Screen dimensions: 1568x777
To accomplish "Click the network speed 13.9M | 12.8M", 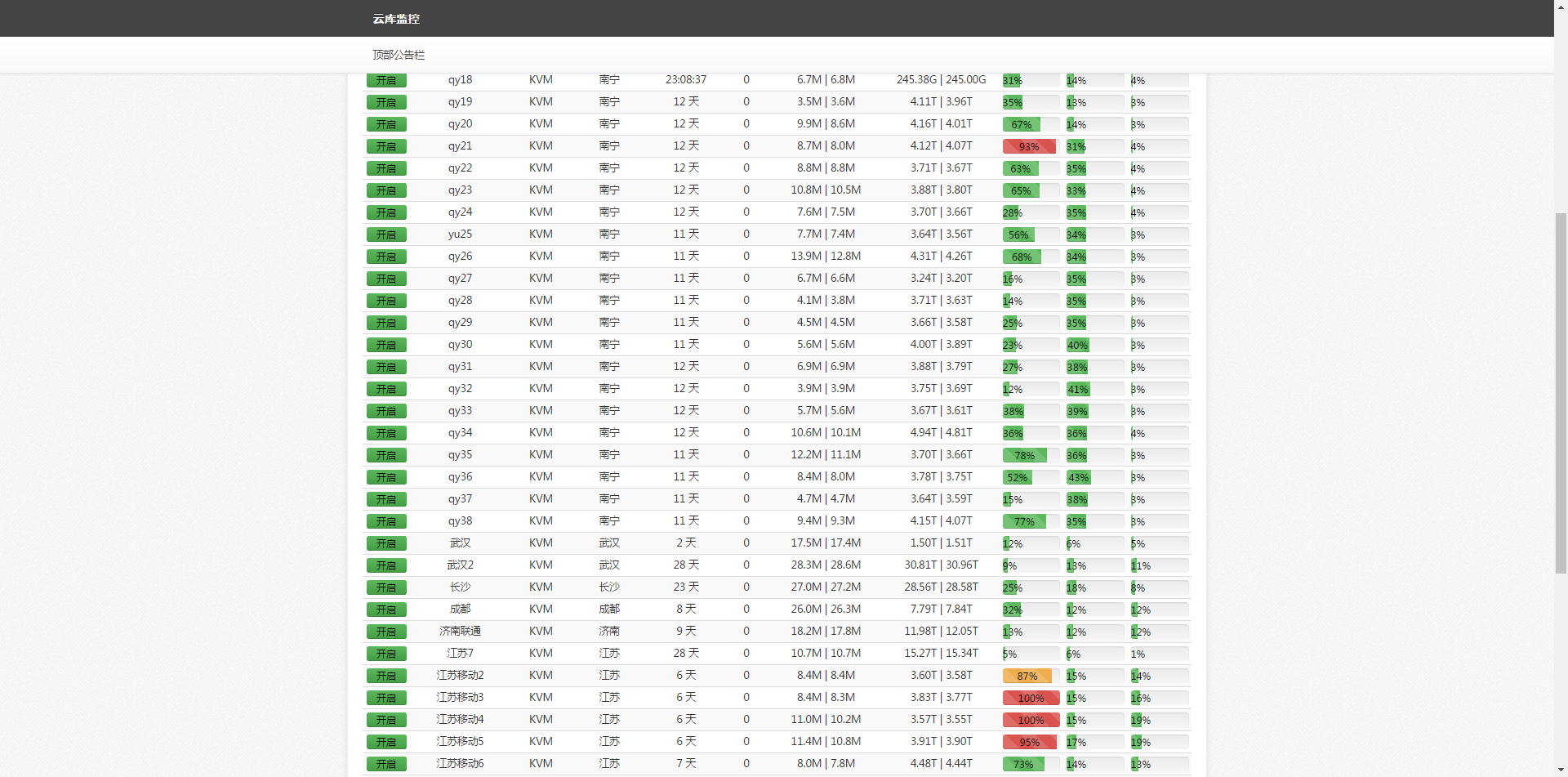I will (826, 256).
